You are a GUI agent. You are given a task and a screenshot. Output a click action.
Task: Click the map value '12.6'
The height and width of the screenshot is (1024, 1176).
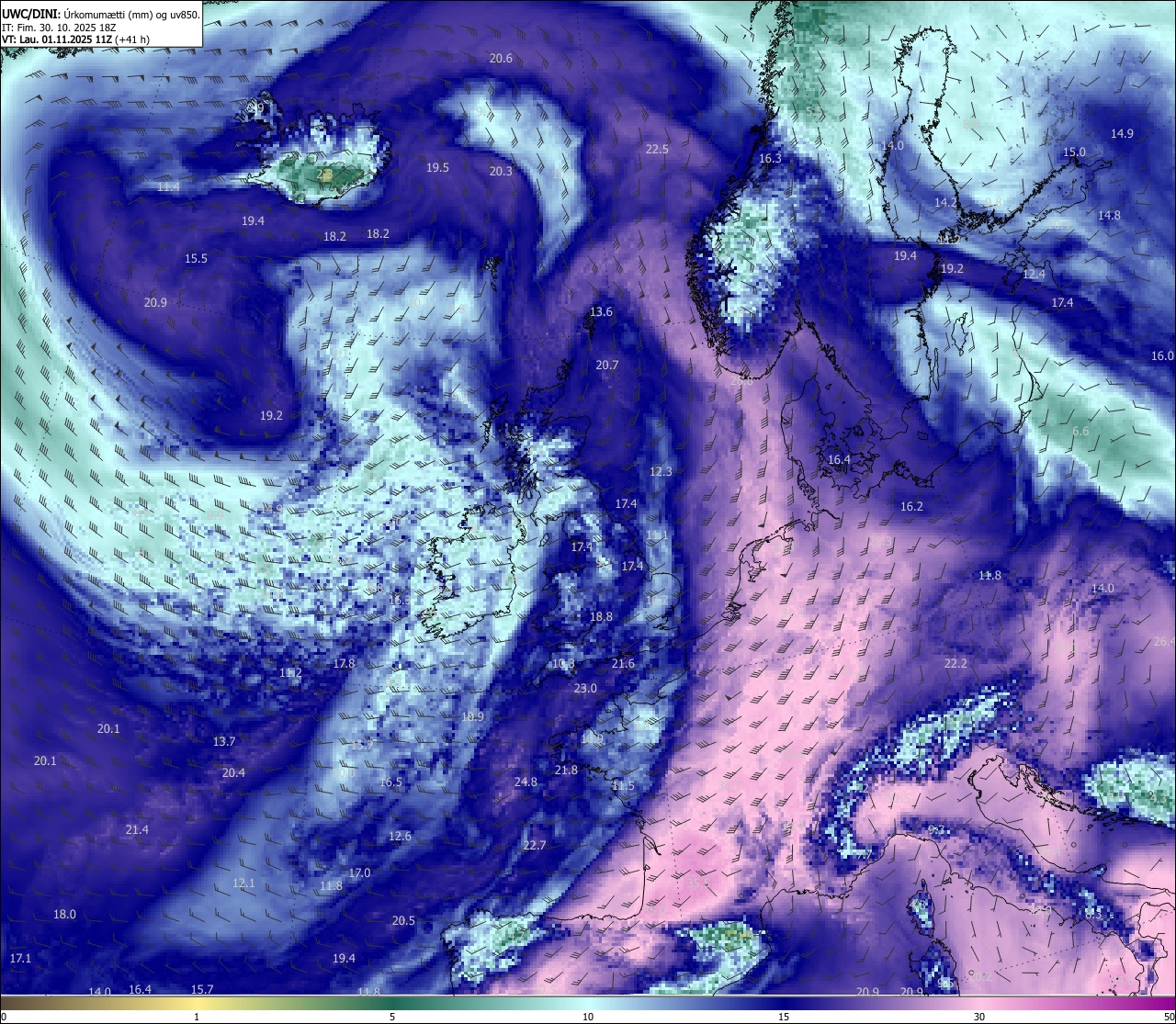400,836
